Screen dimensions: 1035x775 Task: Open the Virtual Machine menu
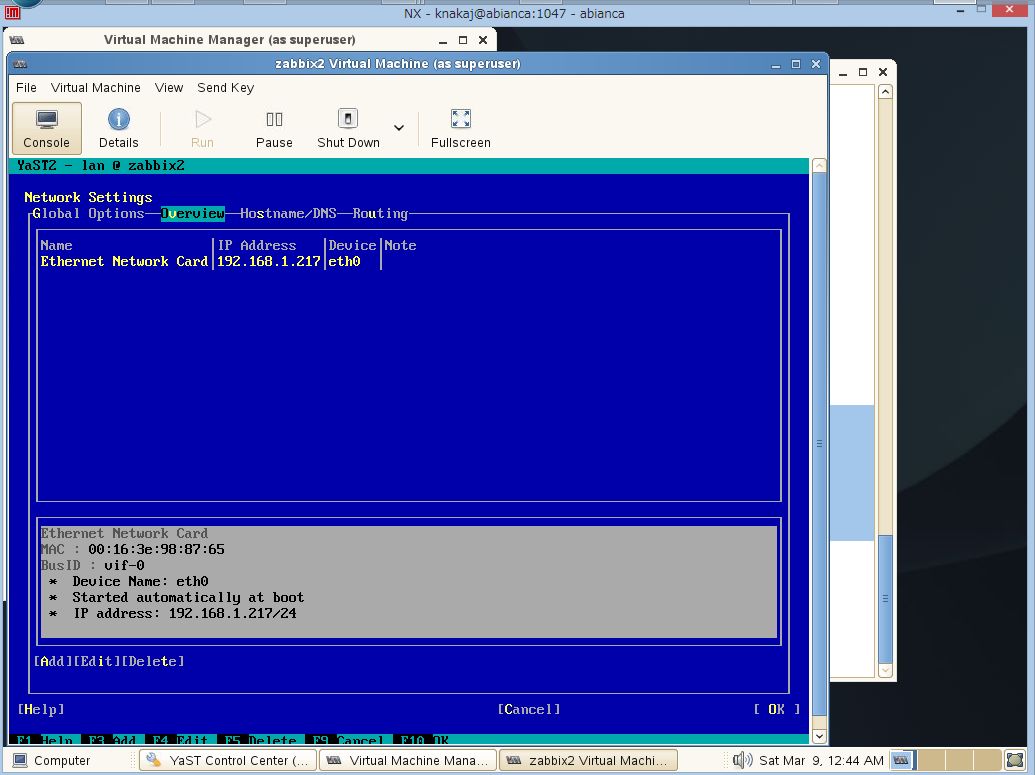coord(96,87)
